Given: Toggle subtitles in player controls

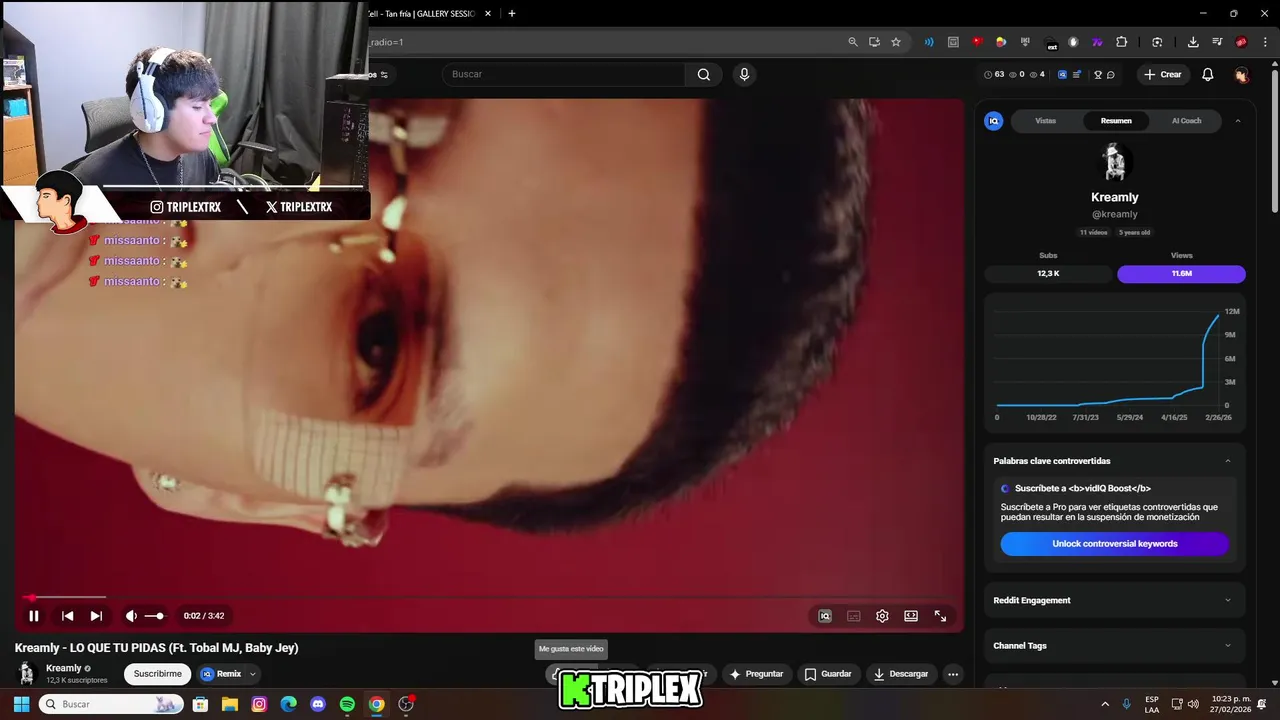Looking at the screenshot, I should click(x=854, y=616).
